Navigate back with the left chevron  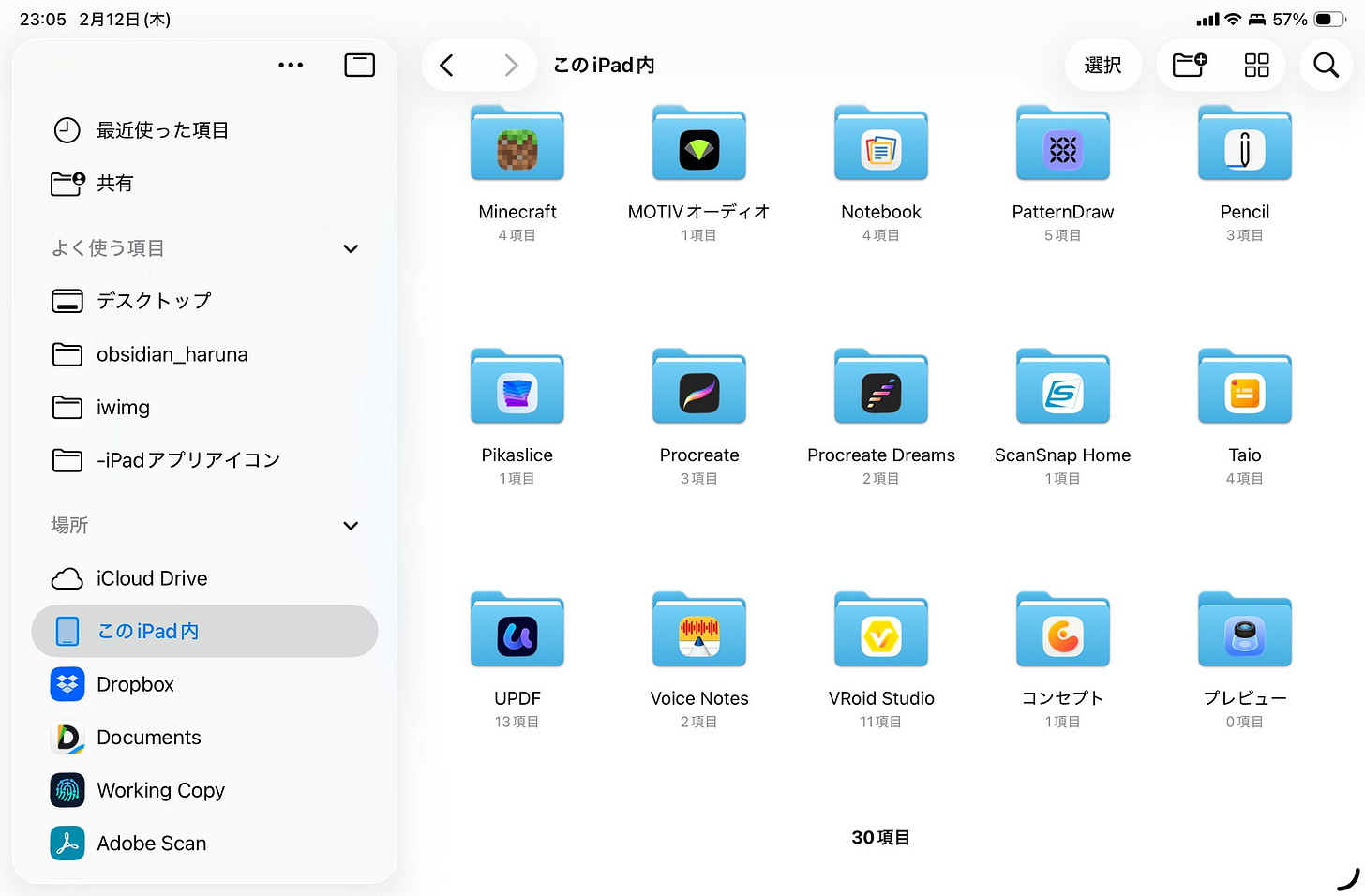point(447,65)
